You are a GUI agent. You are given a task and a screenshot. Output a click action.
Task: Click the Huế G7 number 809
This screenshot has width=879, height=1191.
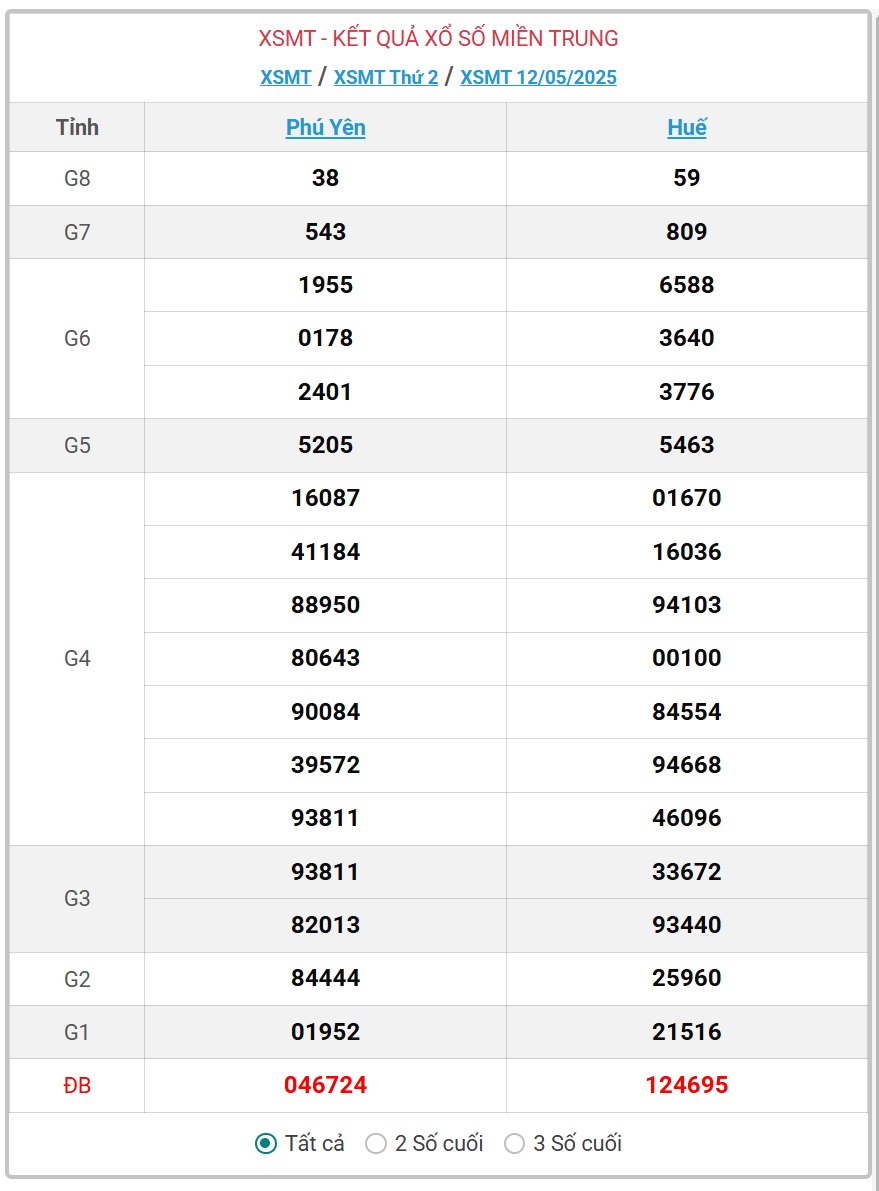click(x=687, y=232)
